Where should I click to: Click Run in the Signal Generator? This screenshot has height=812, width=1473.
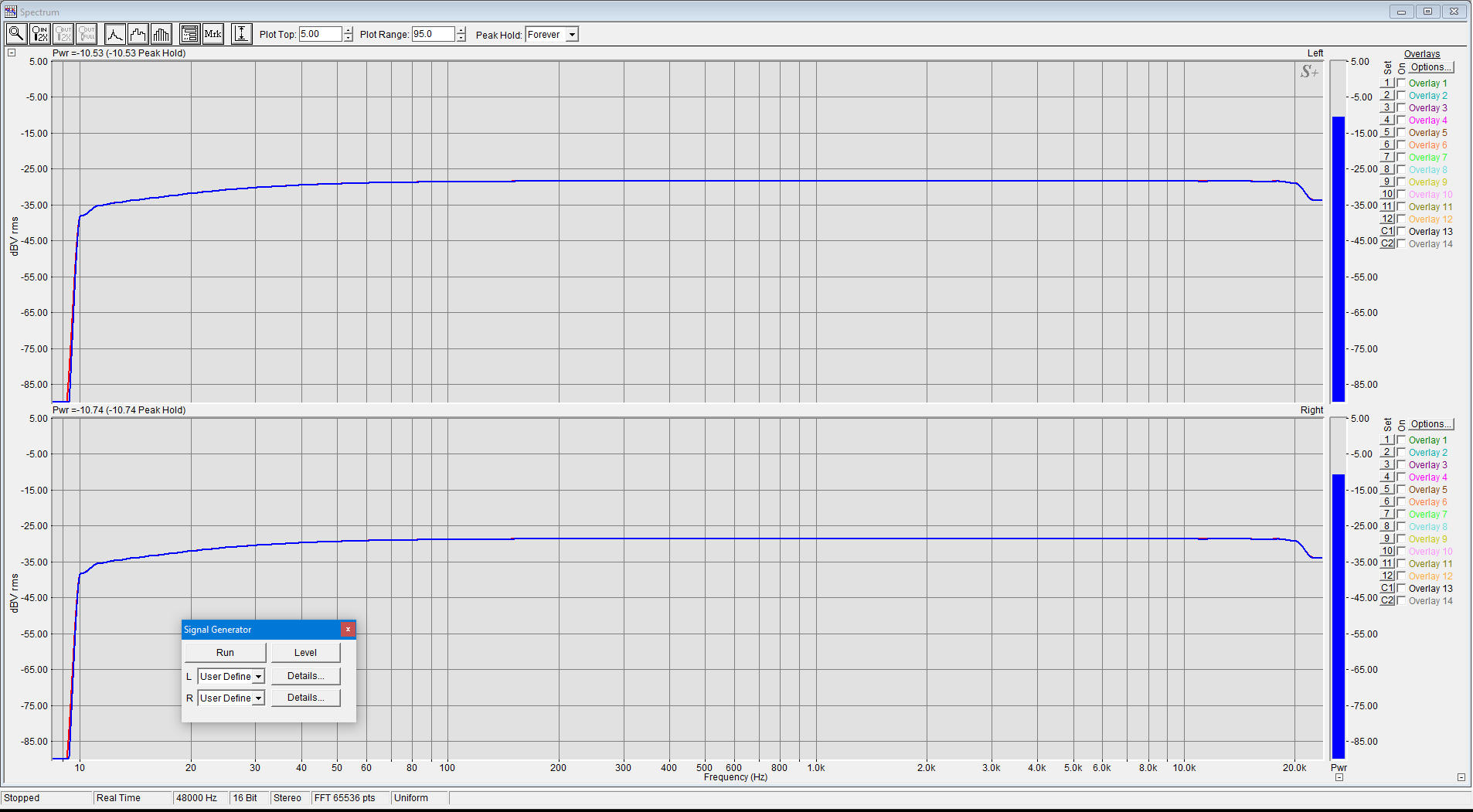(225, 653)
